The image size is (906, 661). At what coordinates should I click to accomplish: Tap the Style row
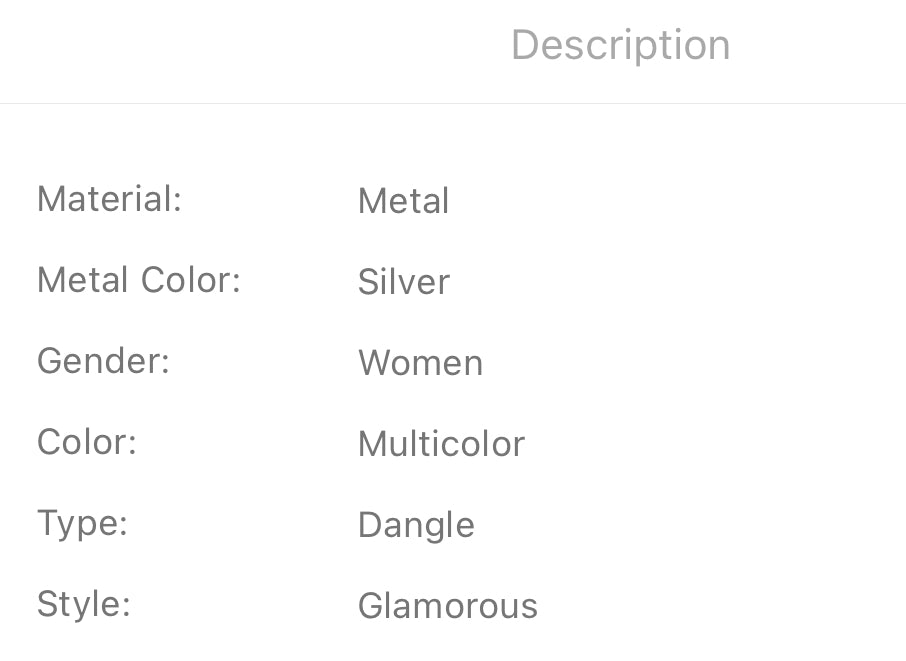tap(453, 606)
